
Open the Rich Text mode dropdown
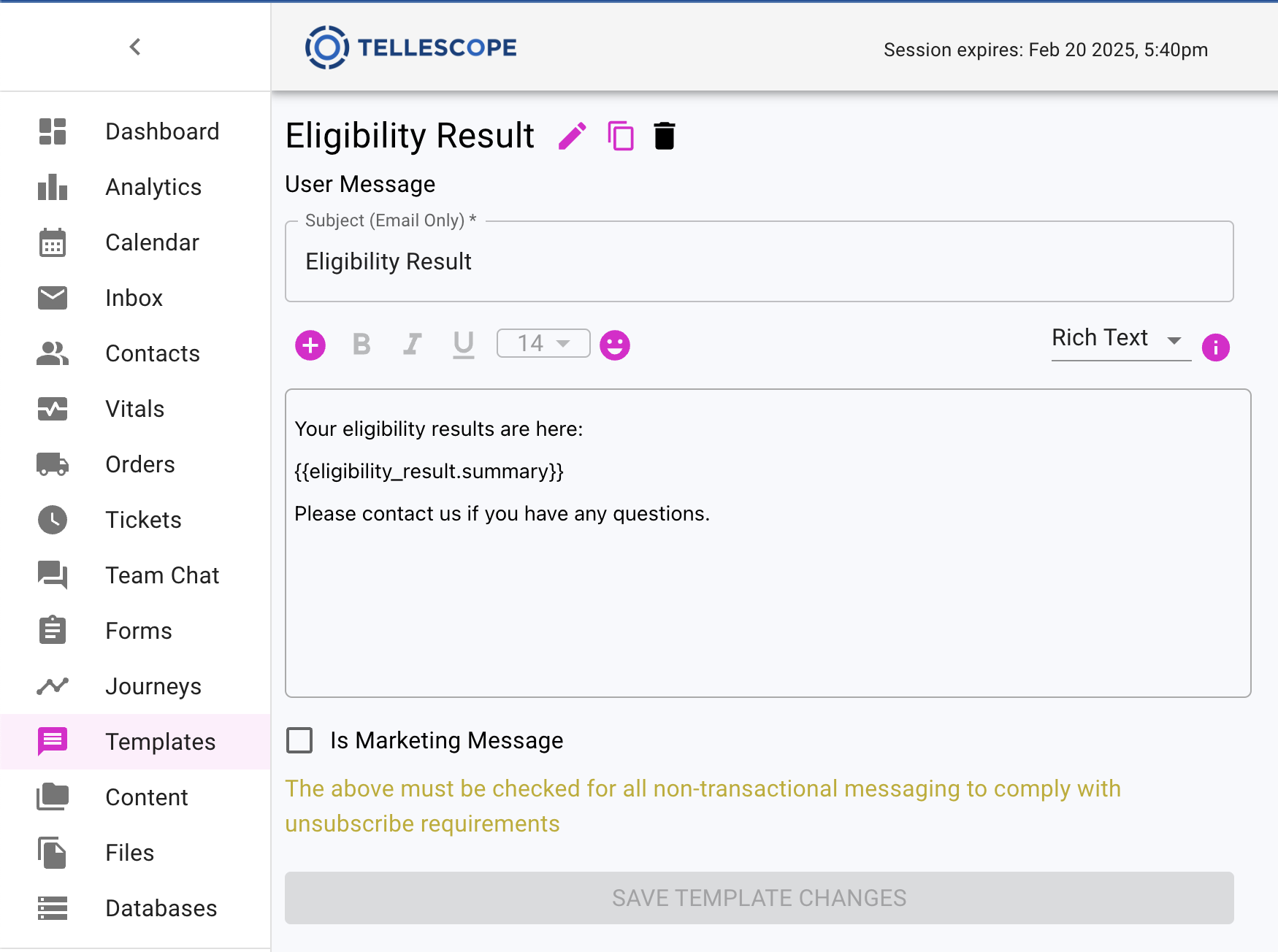[1121, 339]
